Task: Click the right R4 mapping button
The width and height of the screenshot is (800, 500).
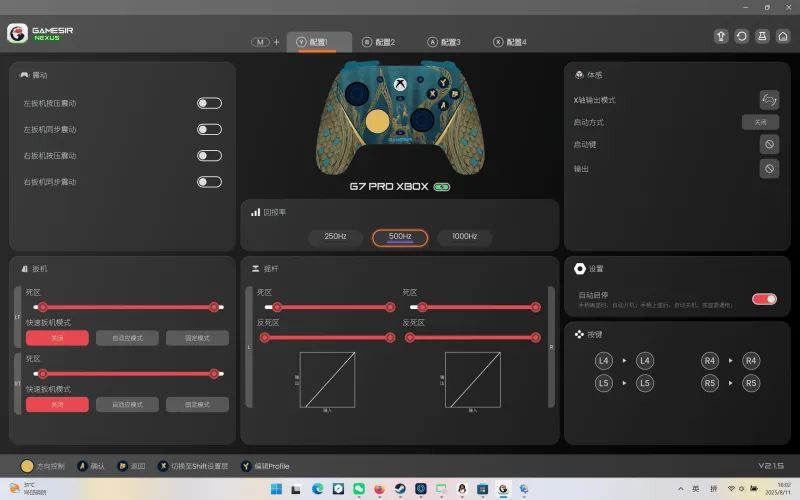Action: tap(751, 361)
